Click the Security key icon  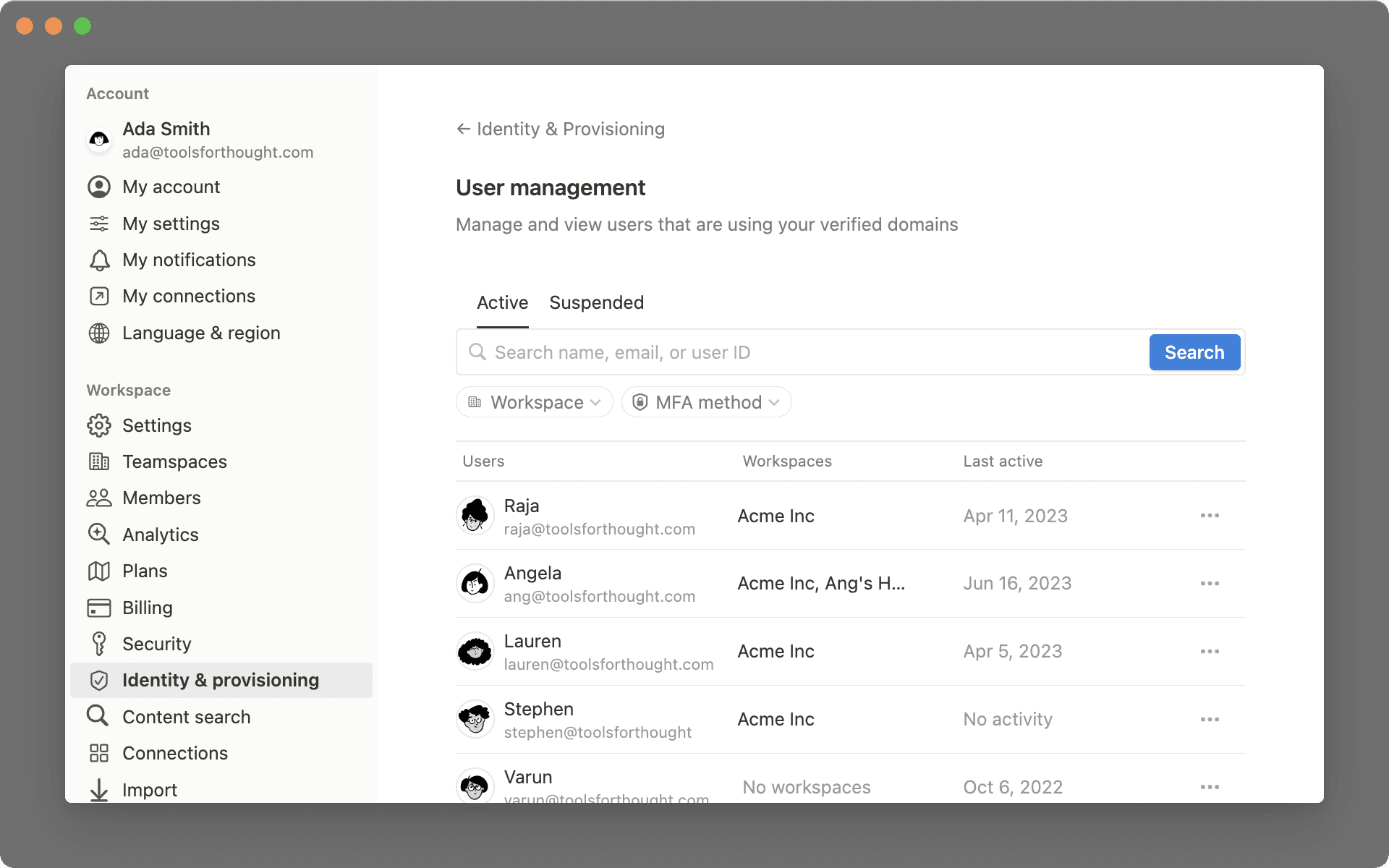[x=99, y=644]
